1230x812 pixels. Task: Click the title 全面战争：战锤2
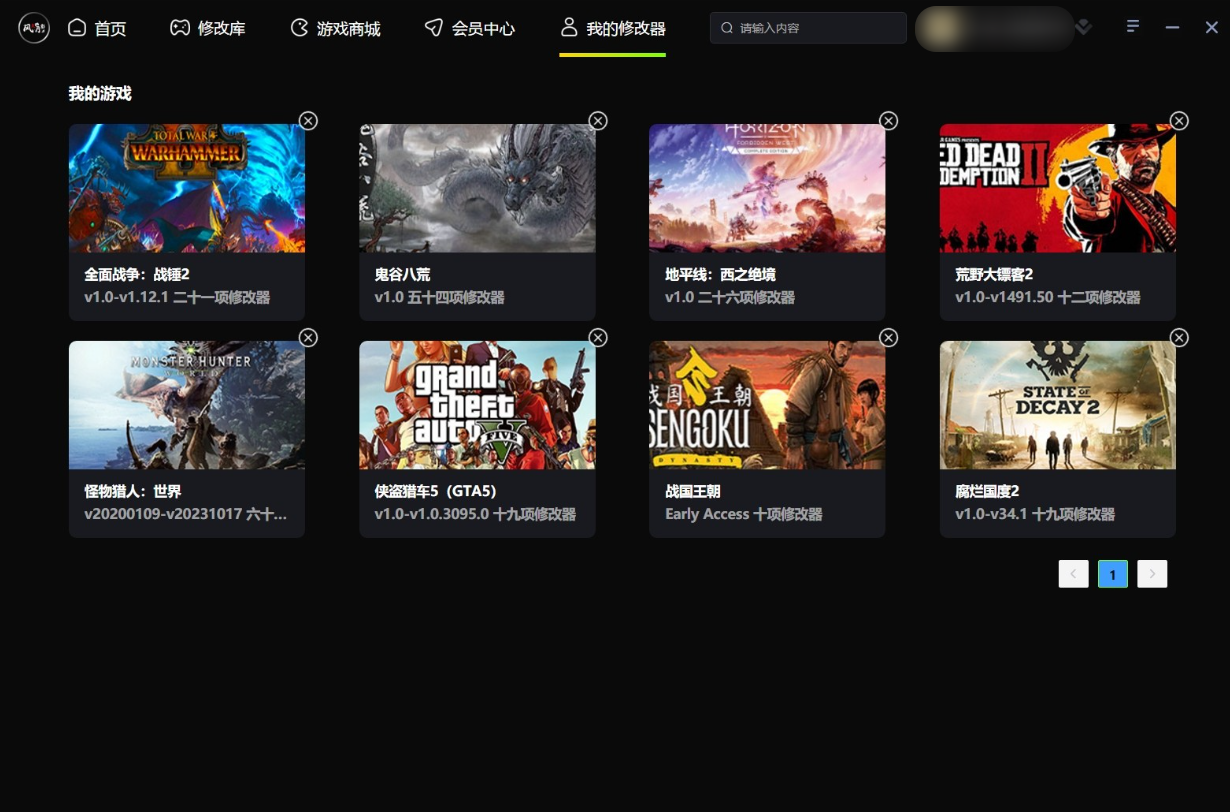pos(137,274)
